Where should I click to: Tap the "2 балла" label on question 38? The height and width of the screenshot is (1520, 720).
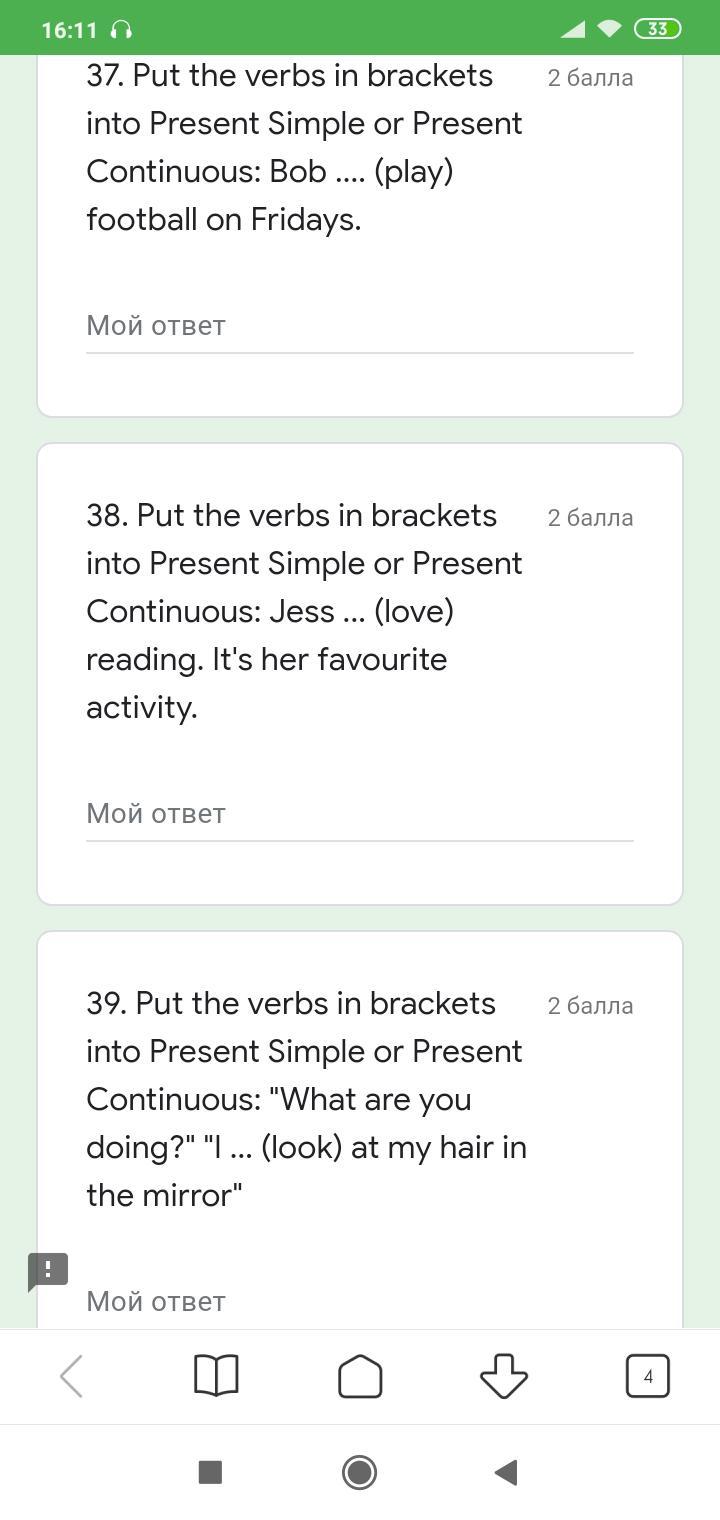pos(590,518)
